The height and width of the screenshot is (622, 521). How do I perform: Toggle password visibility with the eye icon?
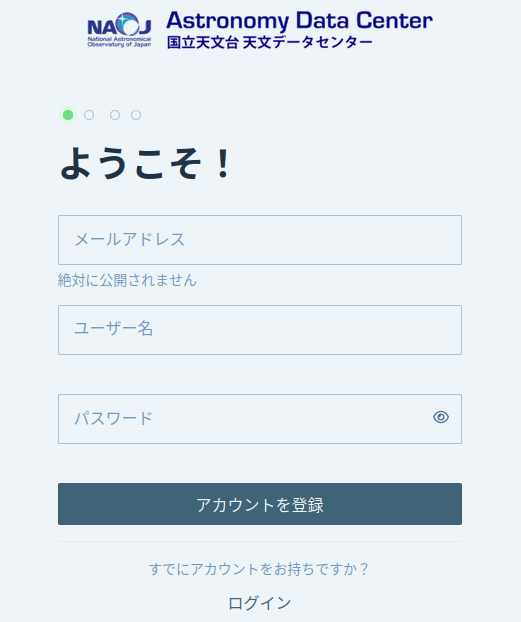coord(441,417)
